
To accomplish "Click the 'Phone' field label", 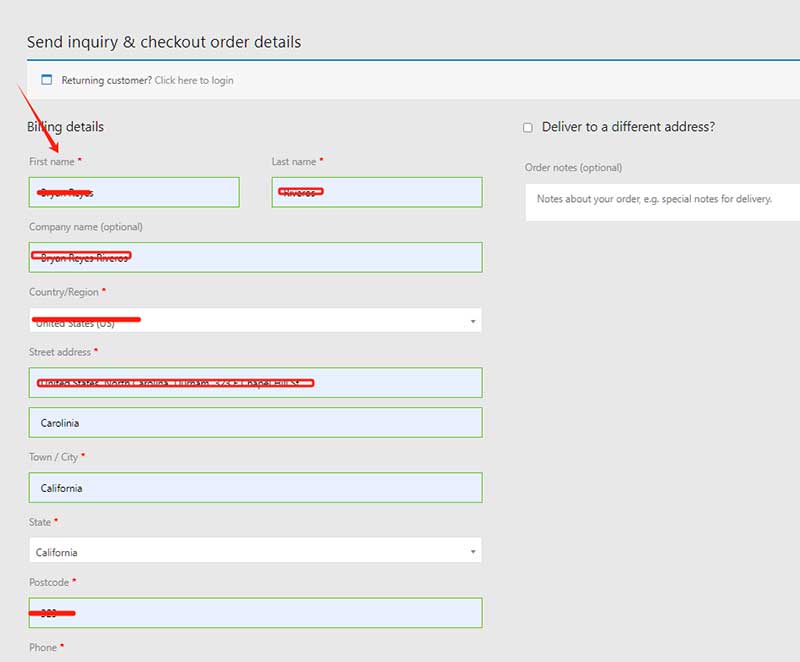I will coord(43,647).
